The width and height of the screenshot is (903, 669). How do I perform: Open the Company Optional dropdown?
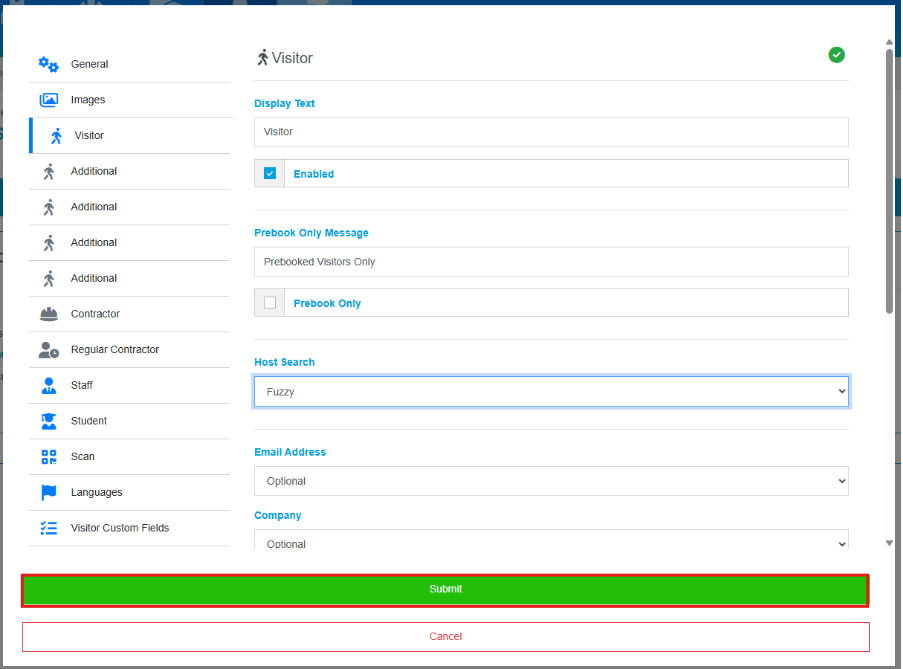tap(551, 540)
